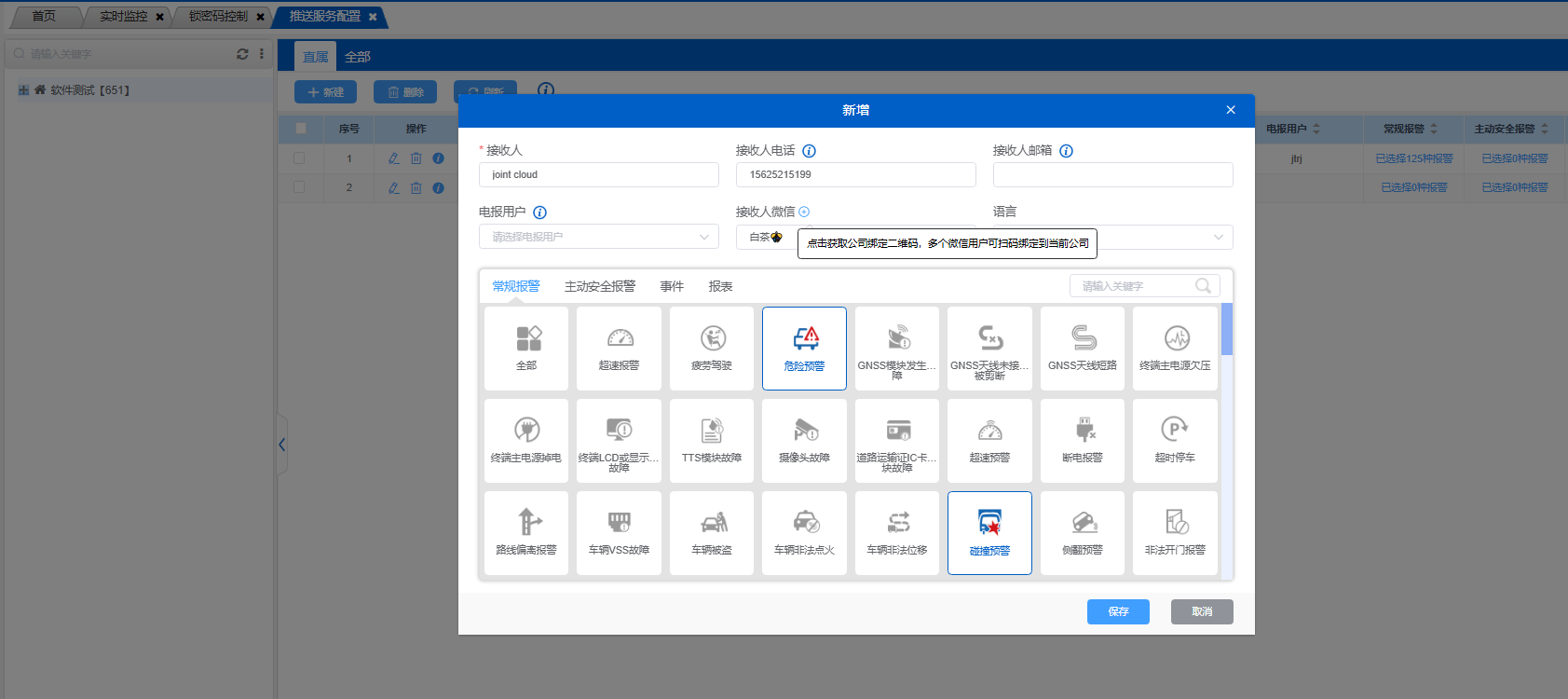Select the 车辆VSS故障 tile

tap(619, 533)
